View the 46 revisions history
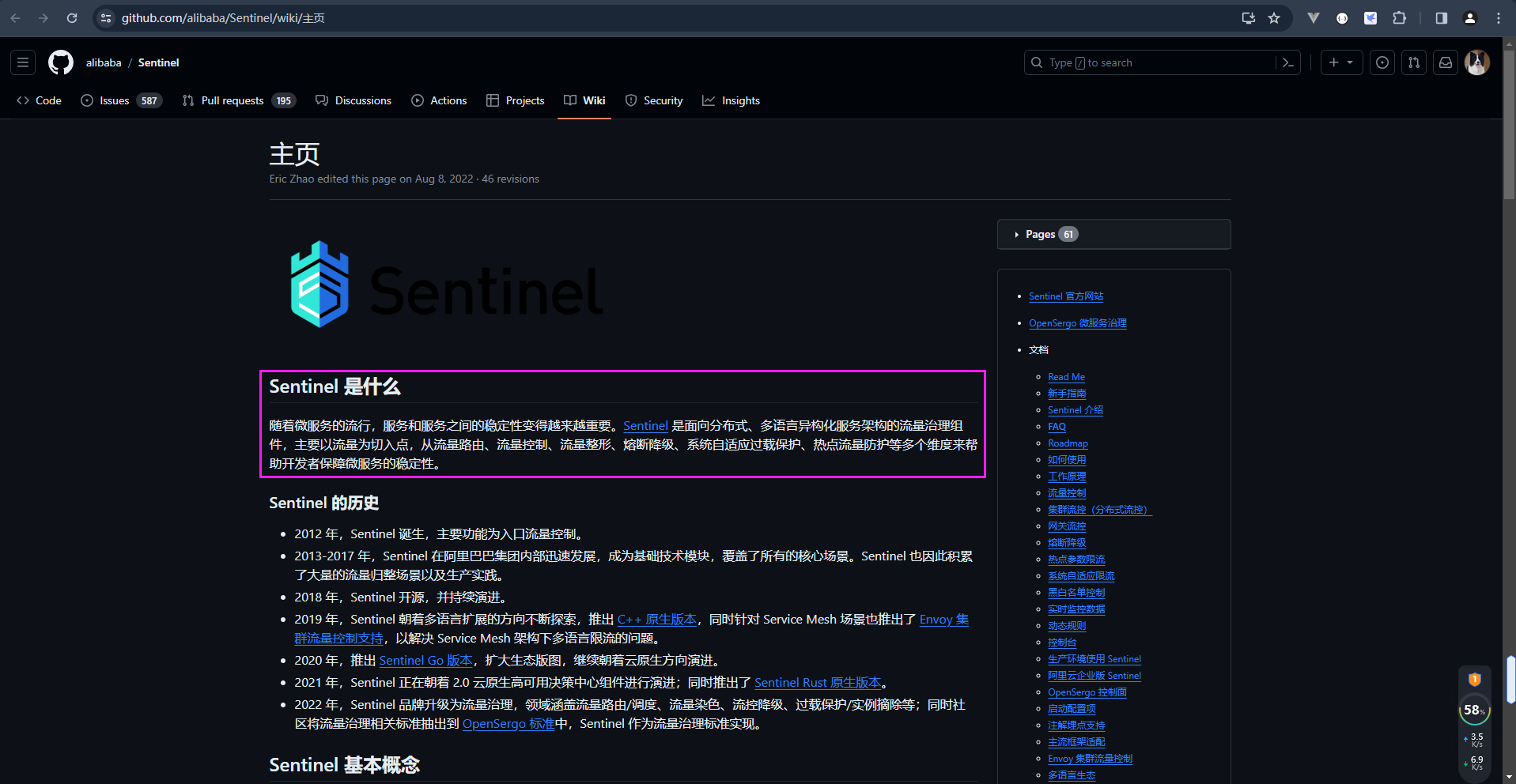Image resolution: width=1516 pixels, height=784 pixels. click(510, 179)
